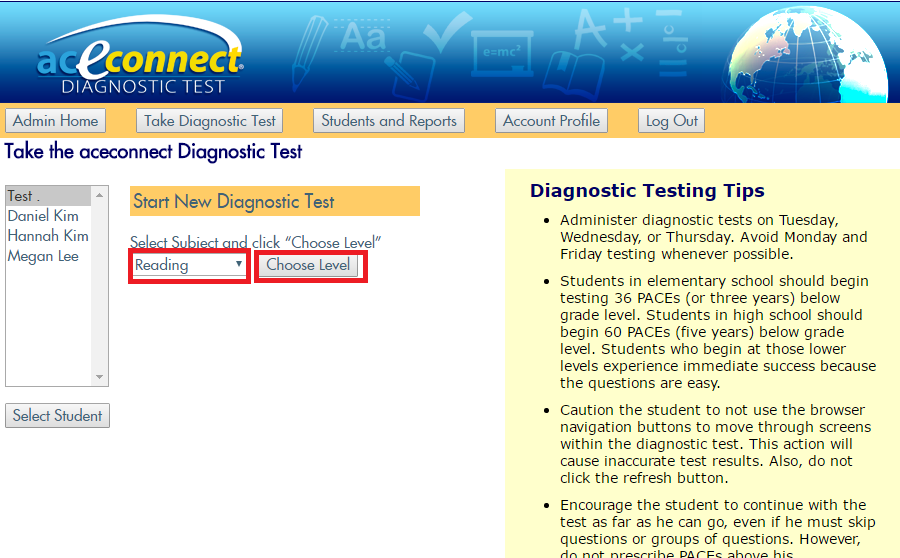Click the Choose Level button
This screenshot has width=900, height=558.
click(308, 265)
